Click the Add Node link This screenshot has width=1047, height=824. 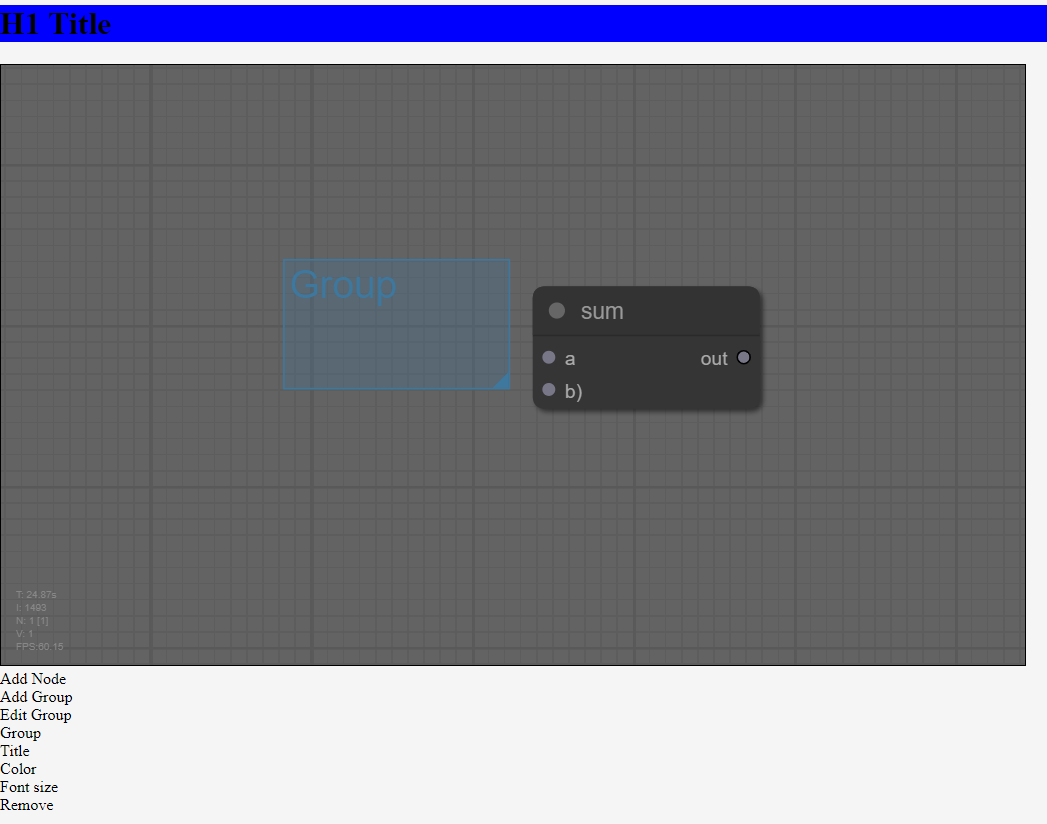[x=33, y=679]
